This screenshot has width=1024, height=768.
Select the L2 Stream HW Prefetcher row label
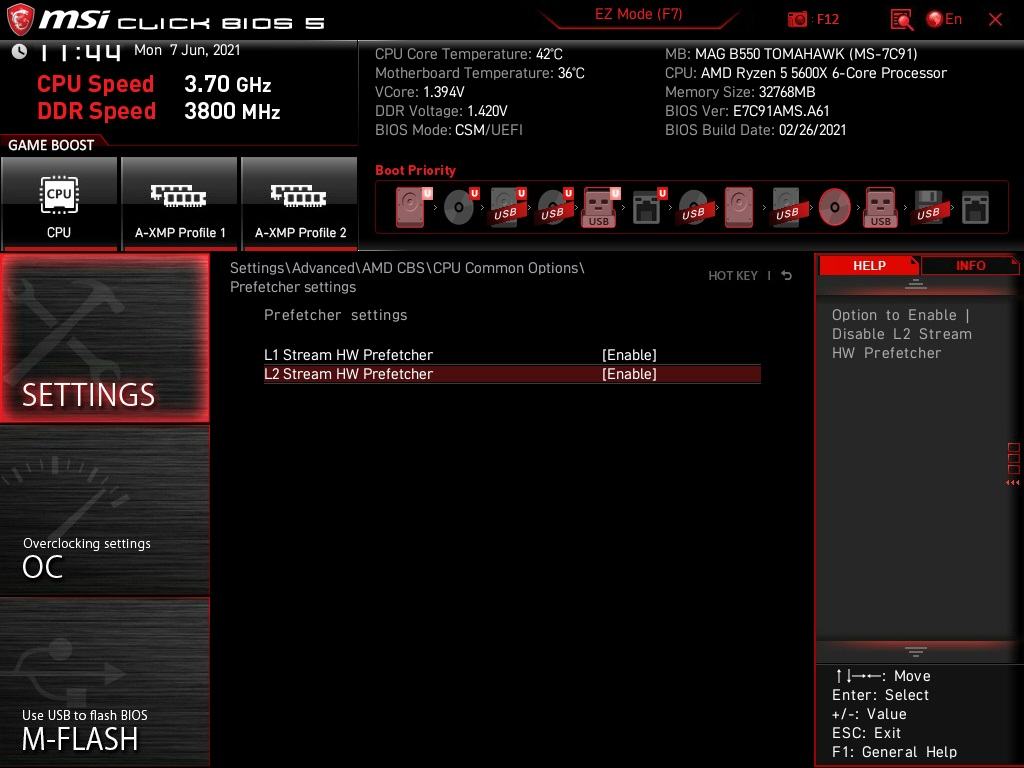click(x=348, y=374)
